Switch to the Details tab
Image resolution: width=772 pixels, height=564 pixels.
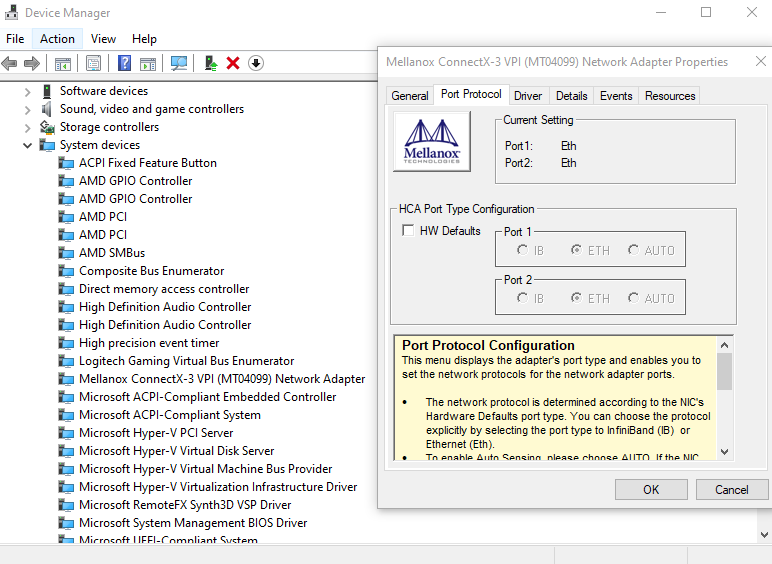click(572, 95)
